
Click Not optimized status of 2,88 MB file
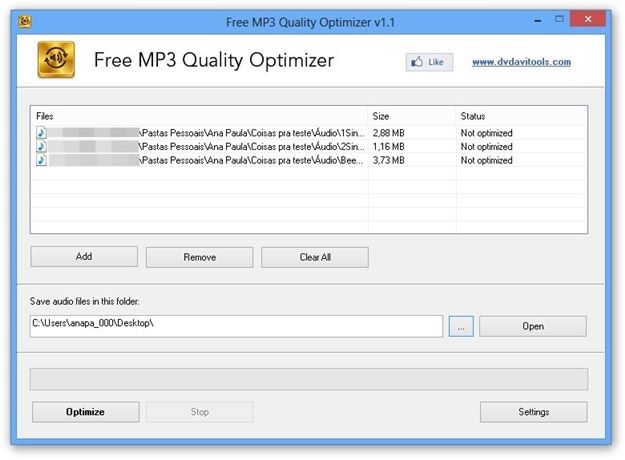[x=487, y=133]
